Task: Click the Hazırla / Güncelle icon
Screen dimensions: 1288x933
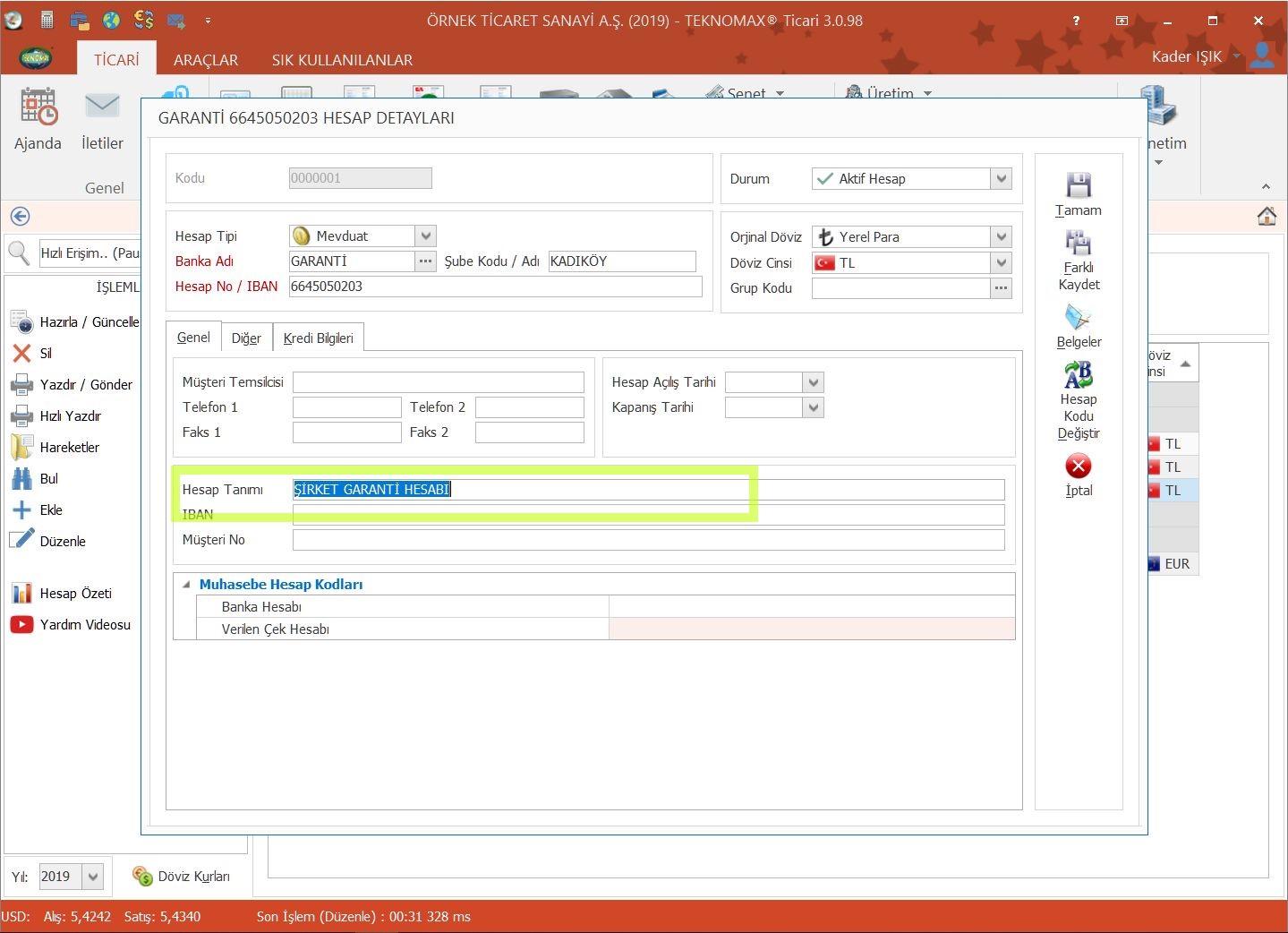Action: coord(21,321)
